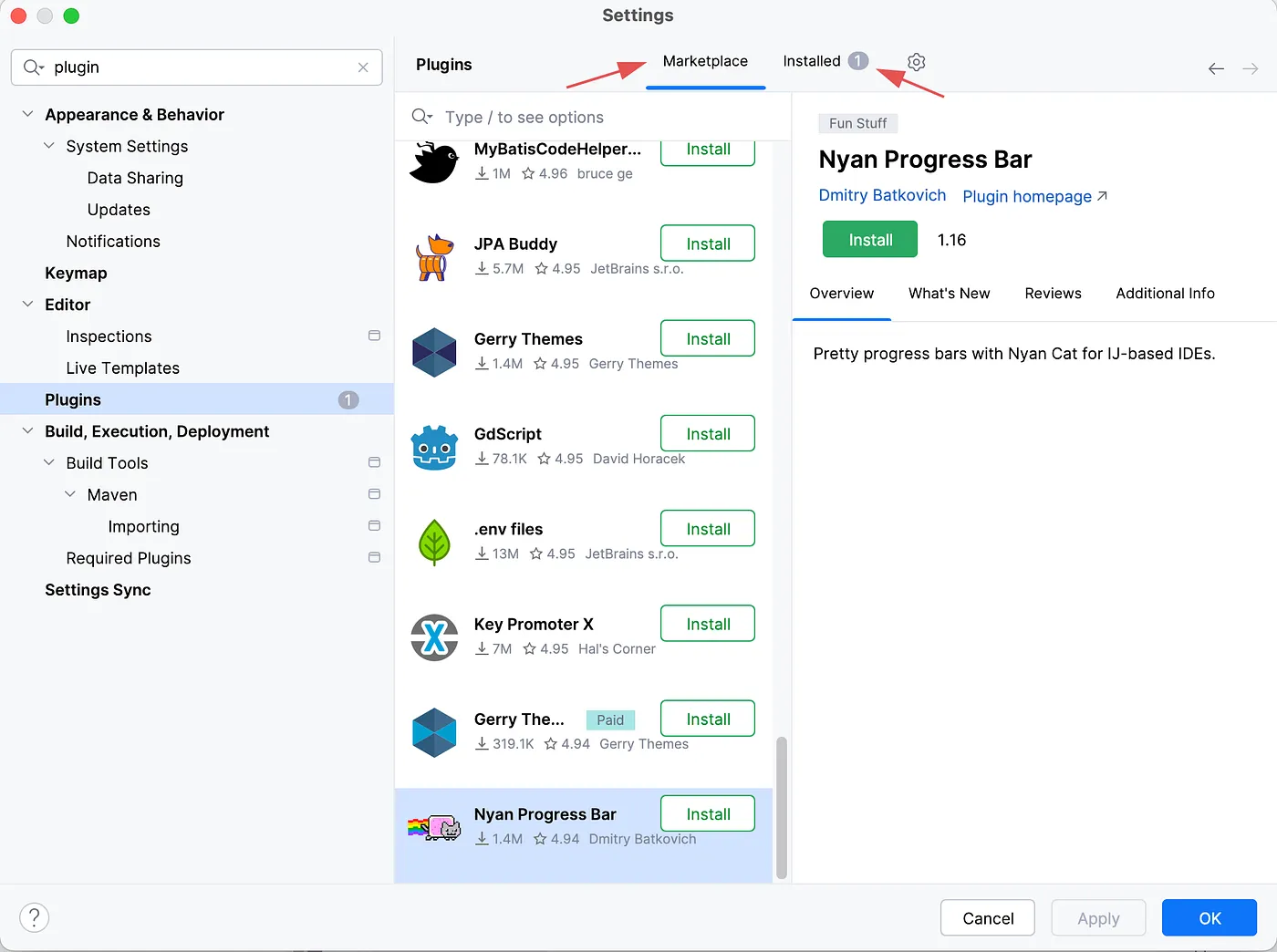Click the marketplace search magnifier icon
Screen dimensions: 1277x952
pyautogui.click(x=420, y=117)
